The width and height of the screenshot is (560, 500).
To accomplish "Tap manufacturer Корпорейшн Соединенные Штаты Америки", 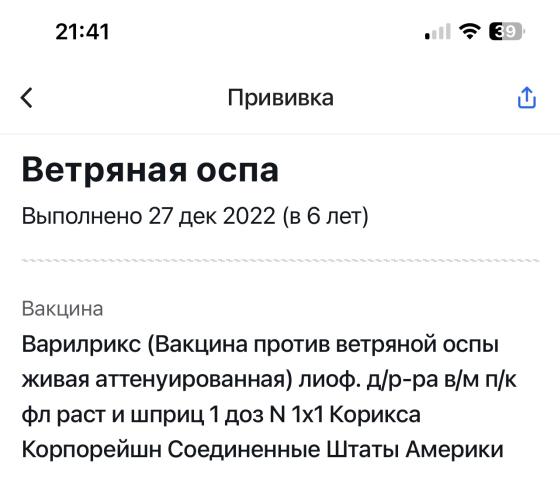I will [x=262, y=449].
